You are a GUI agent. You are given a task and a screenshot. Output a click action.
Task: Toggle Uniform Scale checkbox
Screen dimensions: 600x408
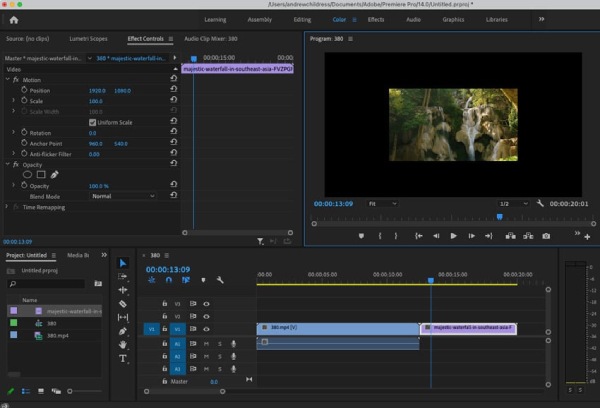point(92,122)
